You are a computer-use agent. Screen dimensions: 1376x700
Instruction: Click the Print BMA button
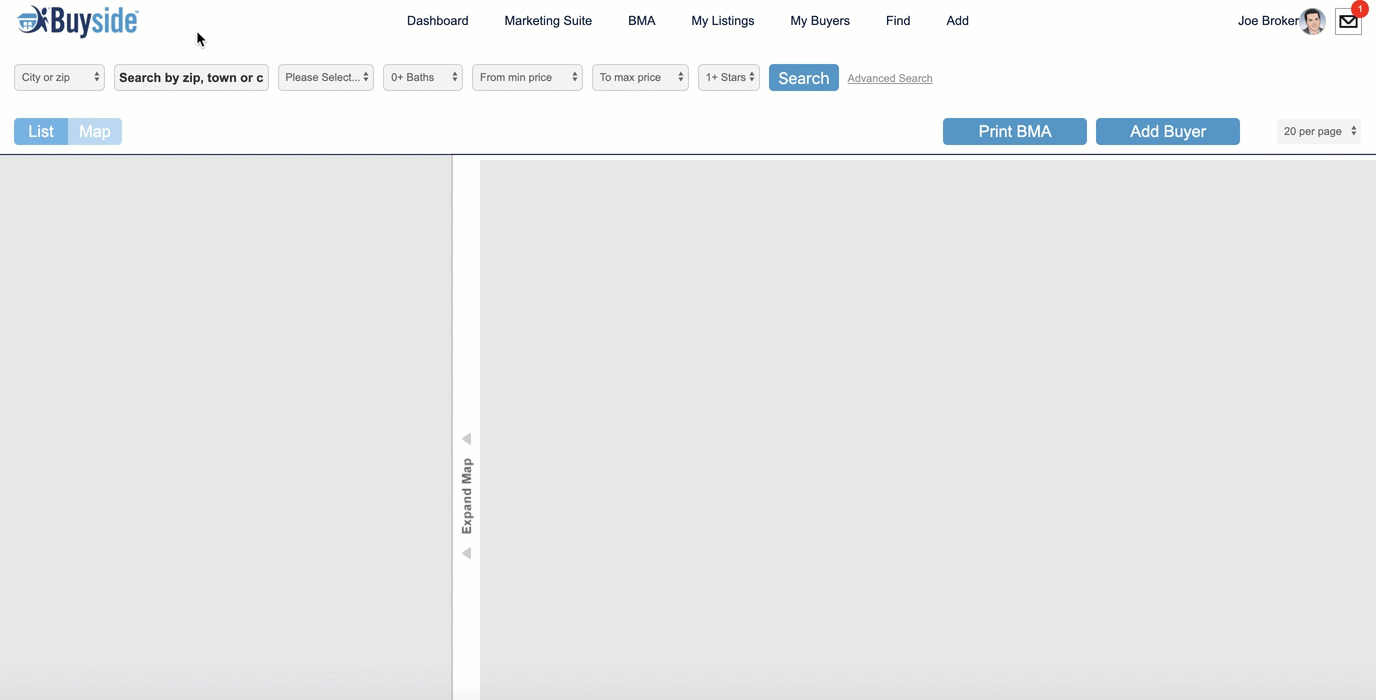[x=1015, y=132]
